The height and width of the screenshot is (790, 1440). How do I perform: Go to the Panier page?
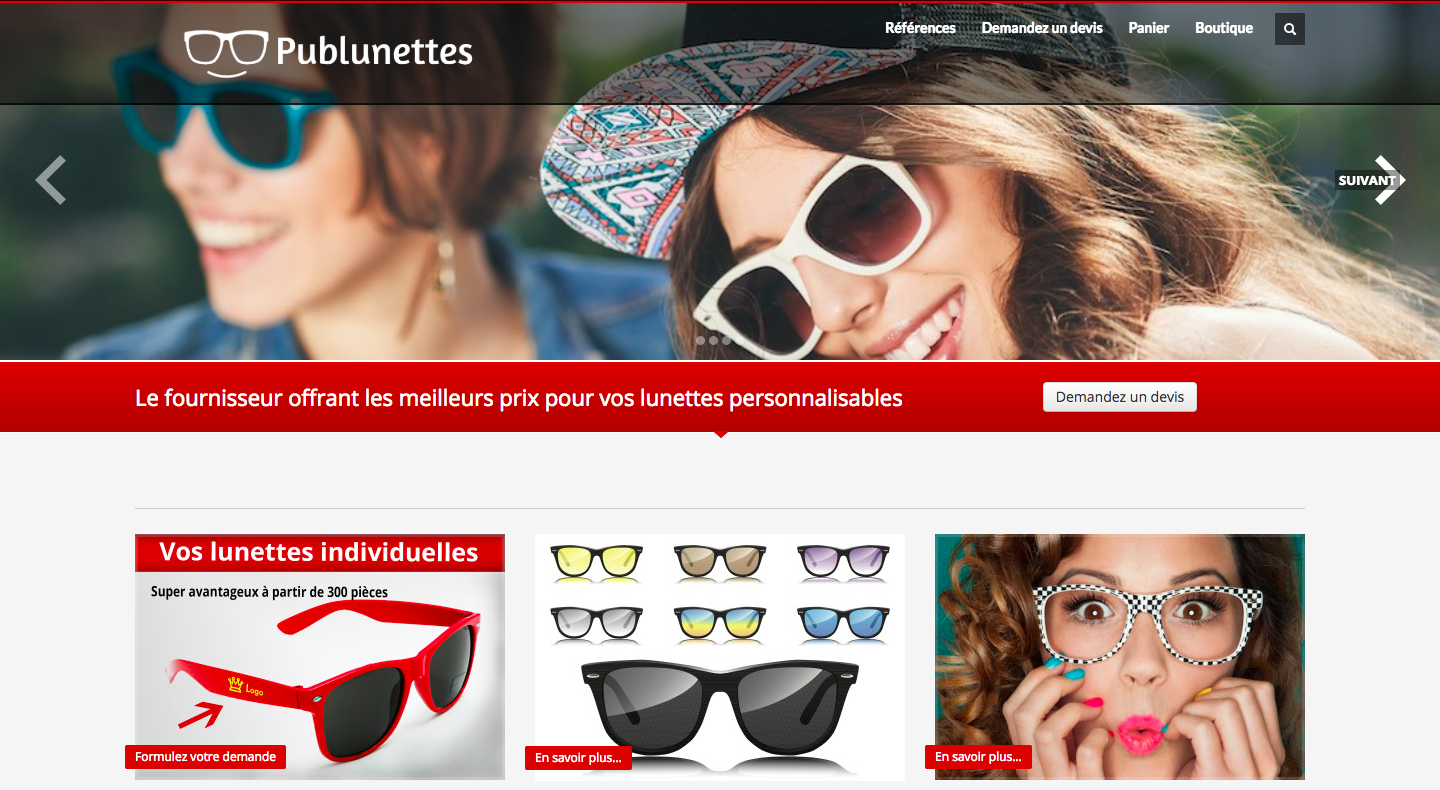(1149, 28)
